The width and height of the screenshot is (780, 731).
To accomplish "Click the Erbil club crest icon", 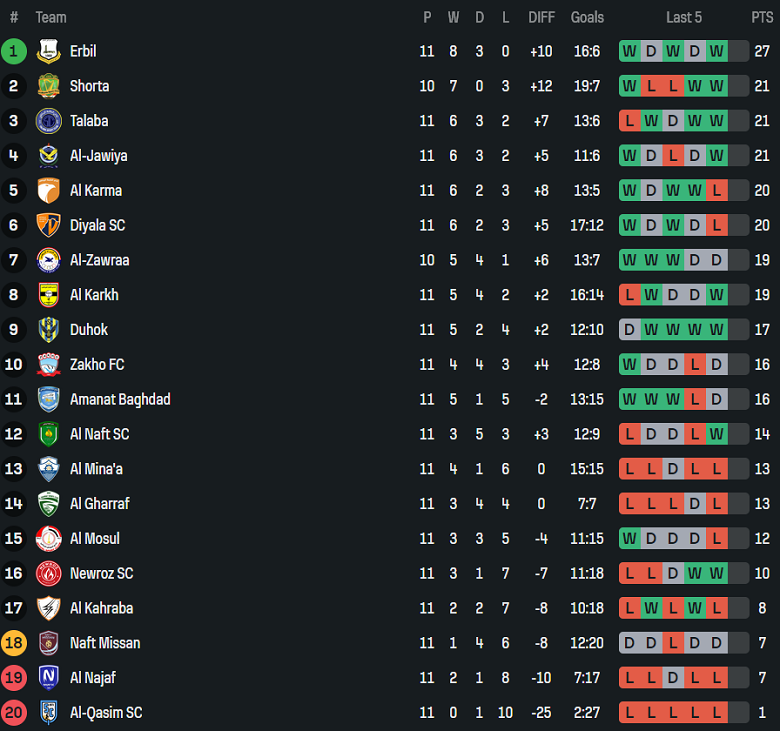I will (49, 51).
